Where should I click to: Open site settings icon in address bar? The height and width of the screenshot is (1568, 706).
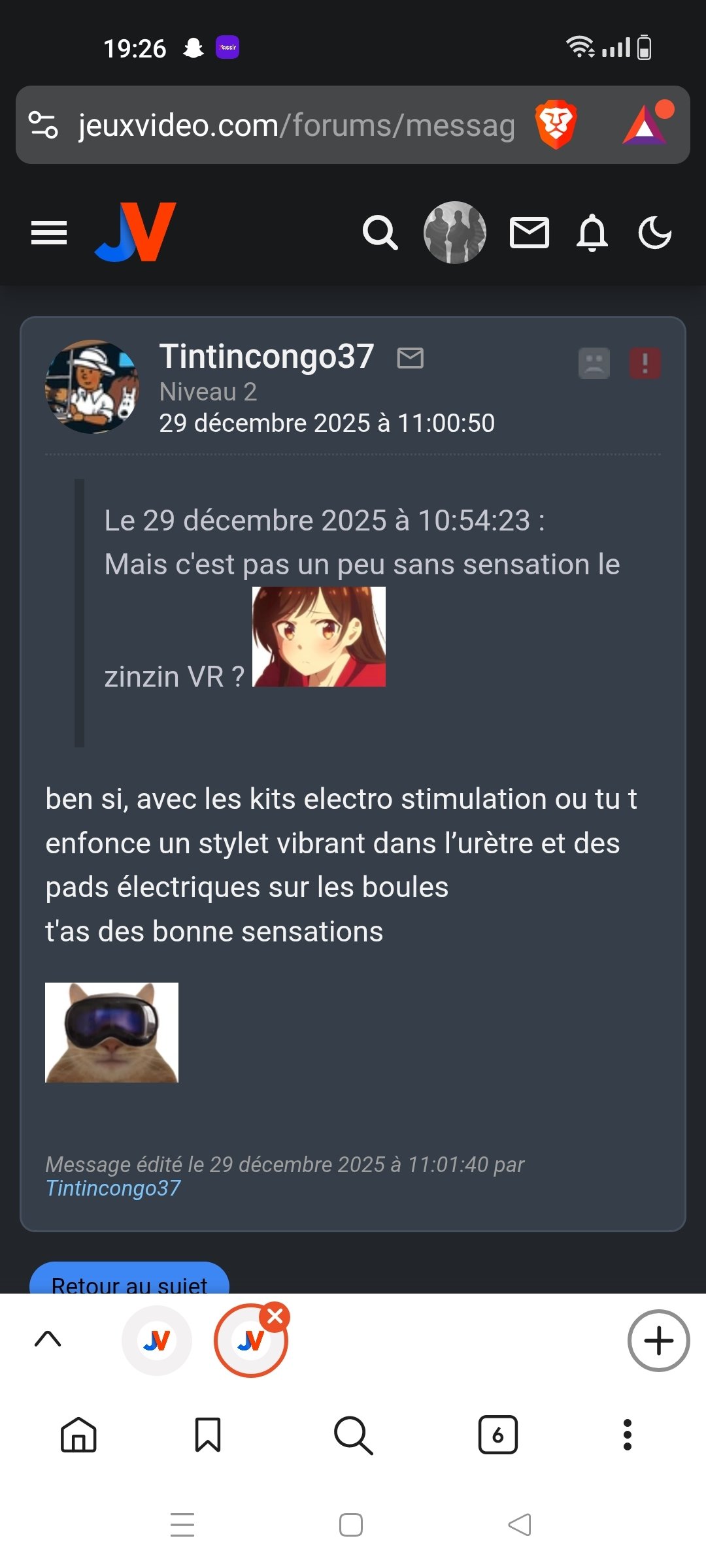44,125
